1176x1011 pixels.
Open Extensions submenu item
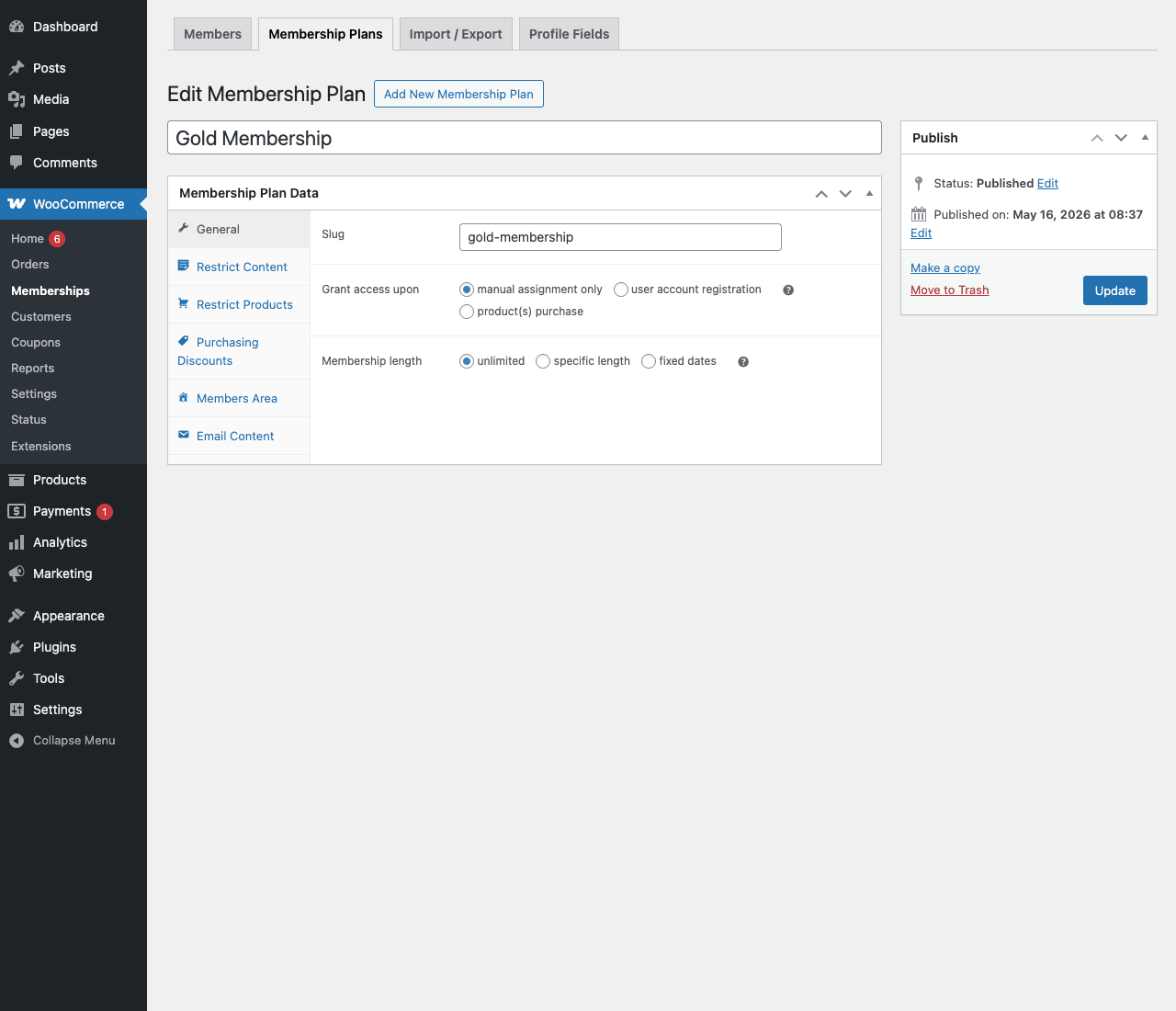coord(41,446)
